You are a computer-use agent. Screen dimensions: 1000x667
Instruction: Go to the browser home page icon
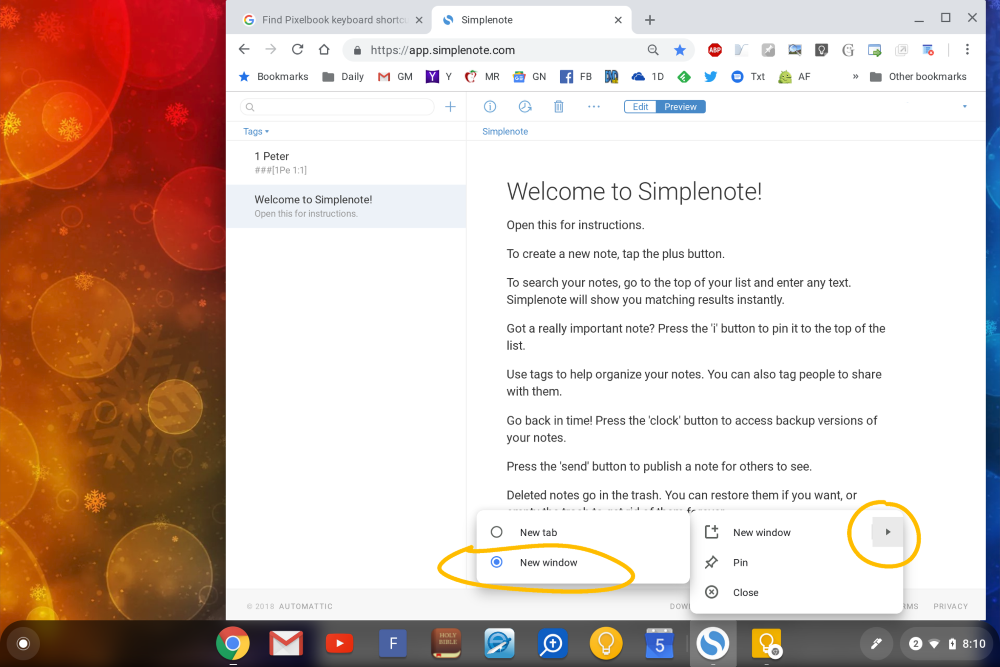[x=324, y=50]
